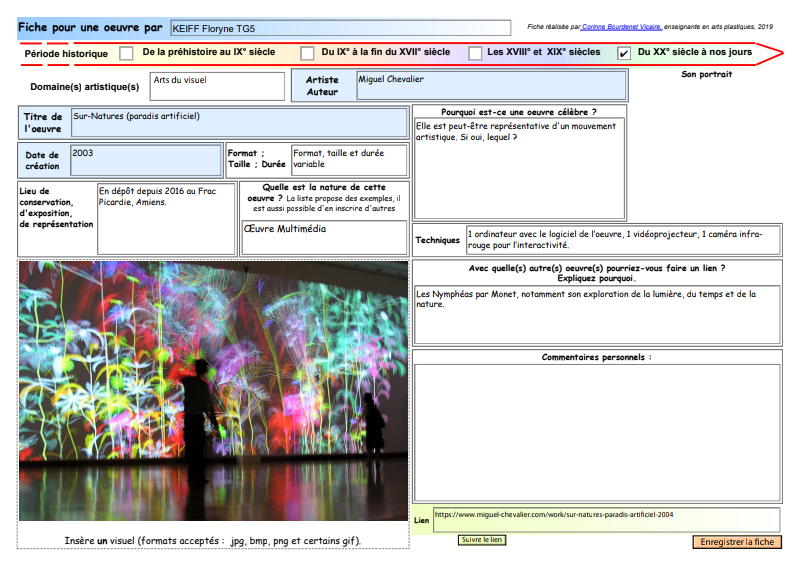Click the Lien URL field for miguel-chevalier.com
The width and height of the screenshot is (800, 566).
(606, 518)
